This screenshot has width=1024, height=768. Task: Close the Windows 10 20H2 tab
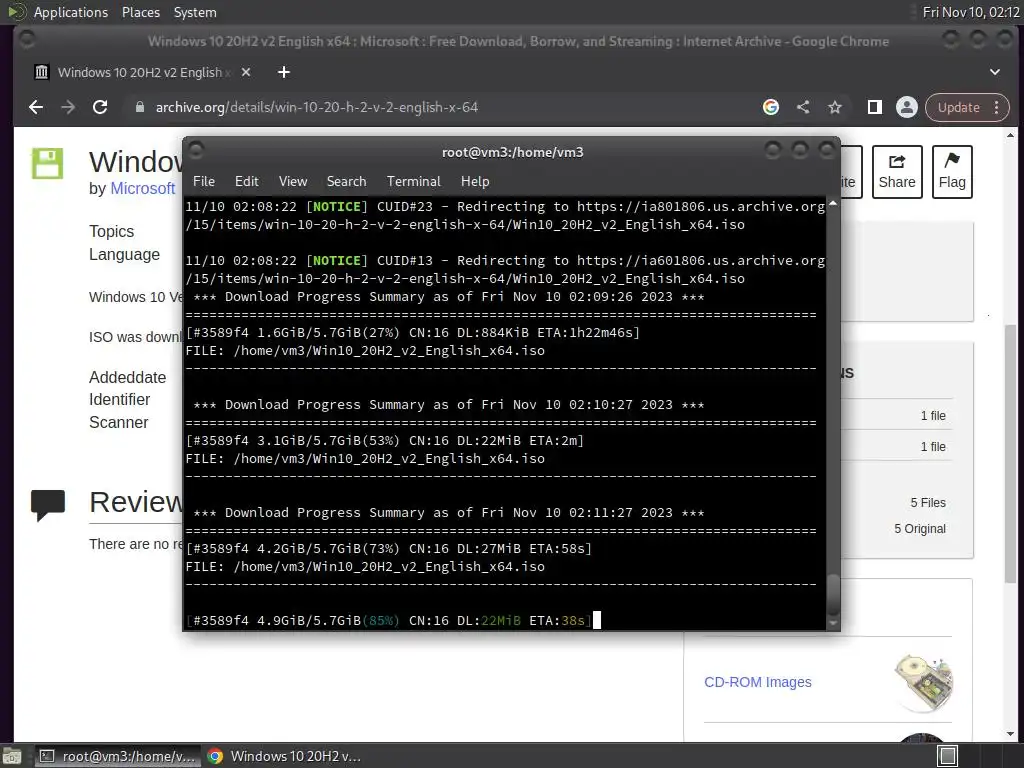pos(246,72)
